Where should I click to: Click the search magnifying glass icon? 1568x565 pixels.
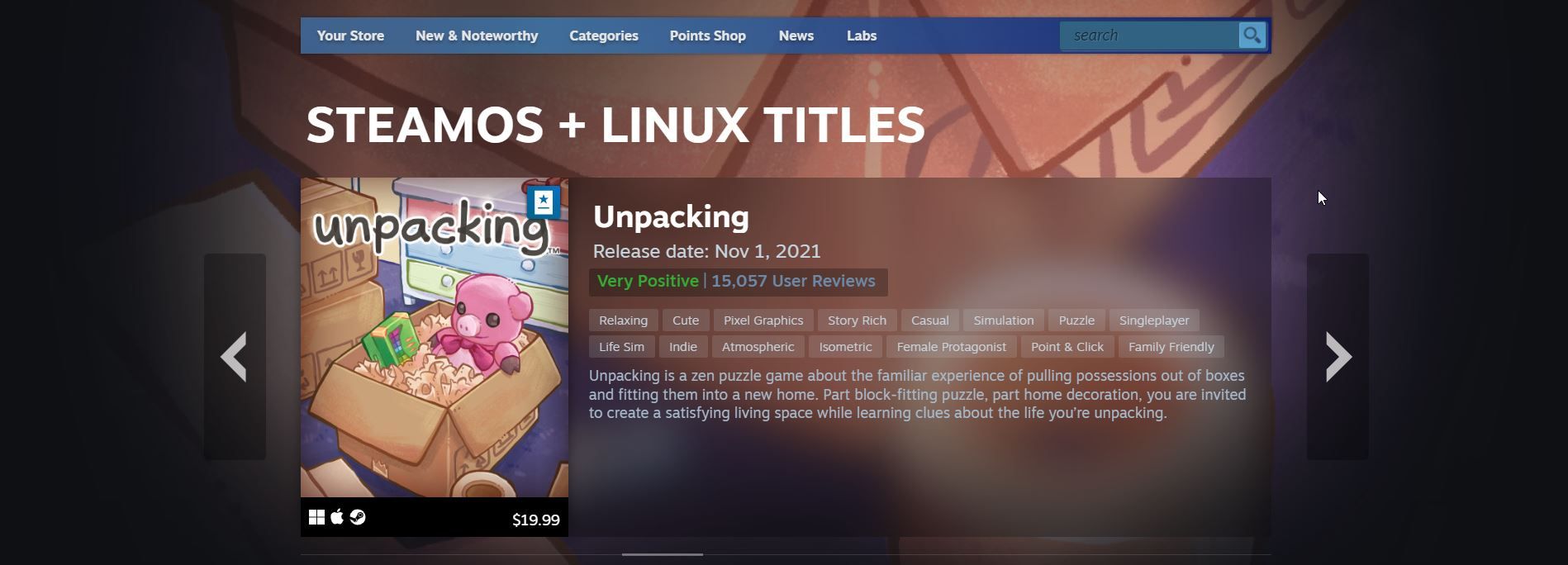click(x=1252, y=36)
